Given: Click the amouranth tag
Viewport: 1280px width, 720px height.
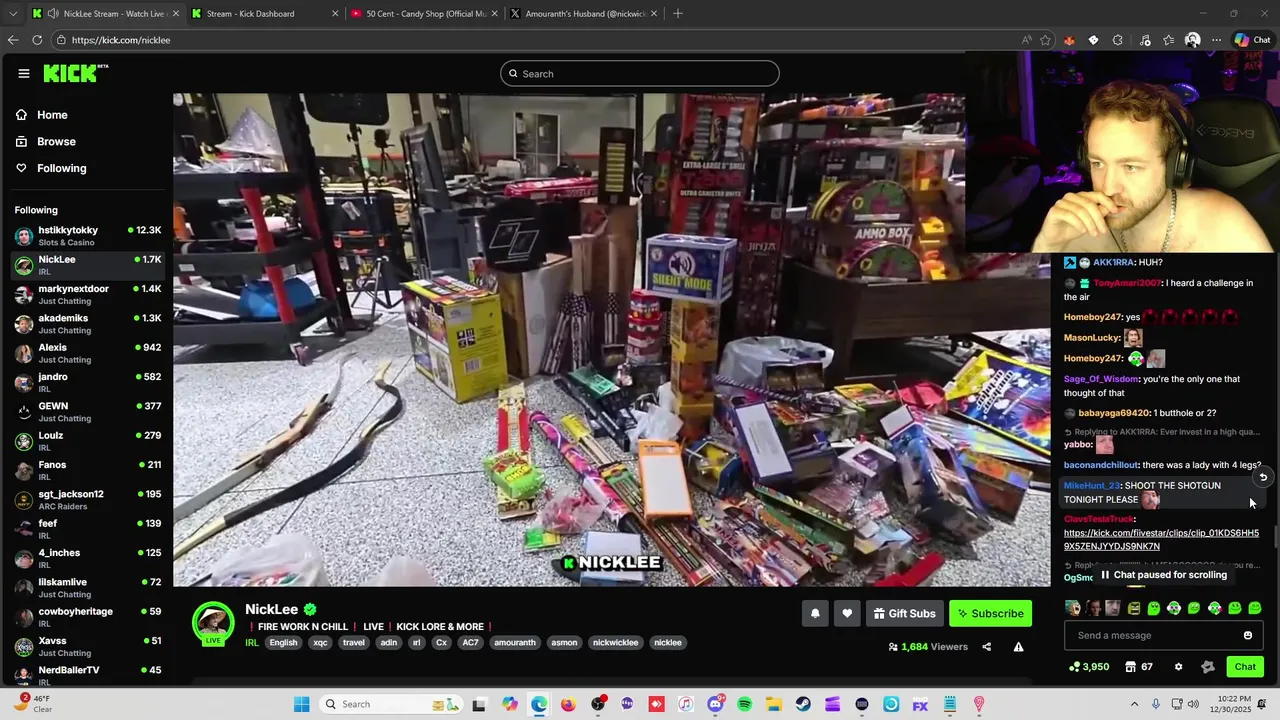Looking at the screenshot, I should [x=515, y=643].
